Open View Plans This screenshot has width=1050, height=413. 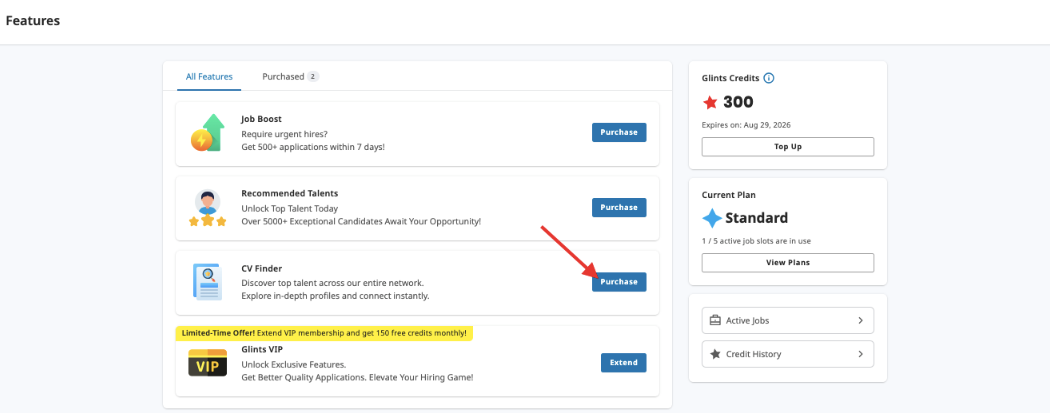click(x=788, y=262)
